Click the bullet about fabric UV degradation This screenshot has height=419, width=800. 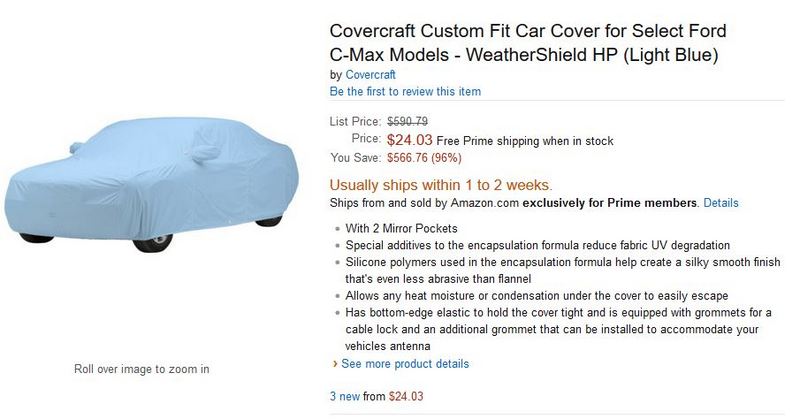(x=538, y=245)
